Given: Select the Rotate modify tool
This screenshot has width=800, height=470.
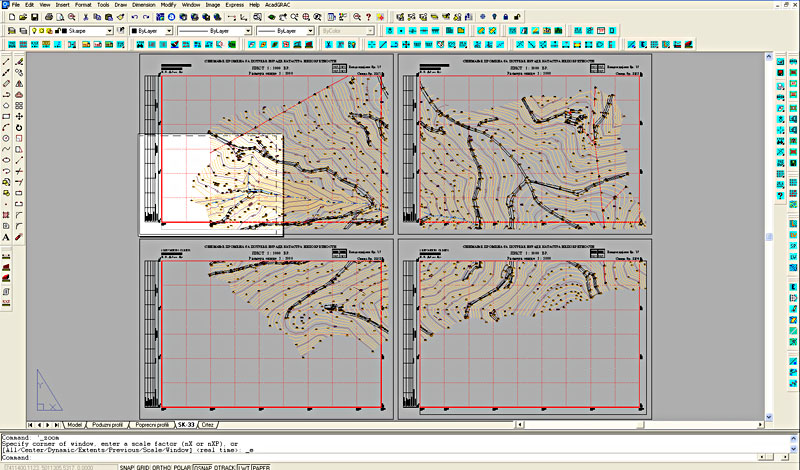Looking at the screenshot, I should point(20,128).
